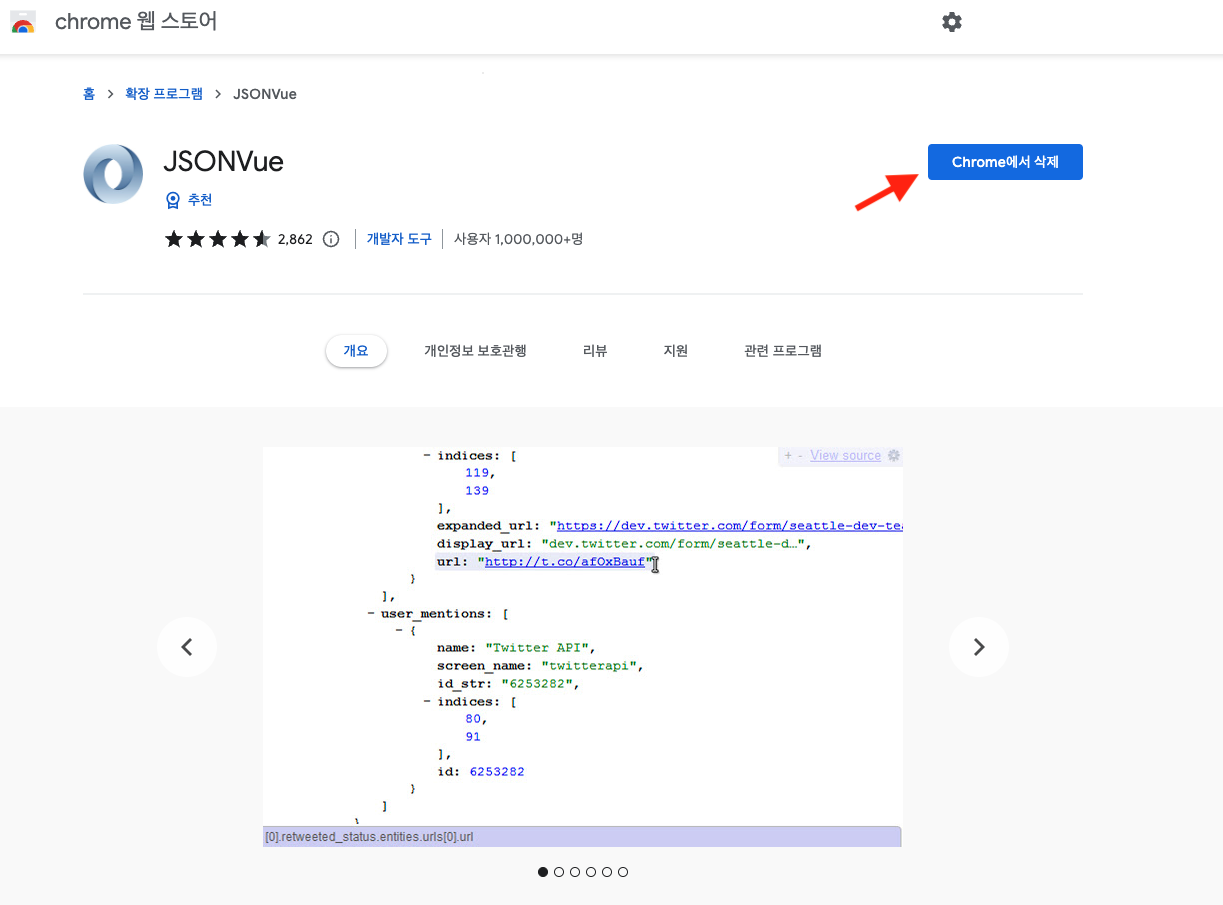Open rating info circle icon
1223x905 pixels.
coord(331,239)
